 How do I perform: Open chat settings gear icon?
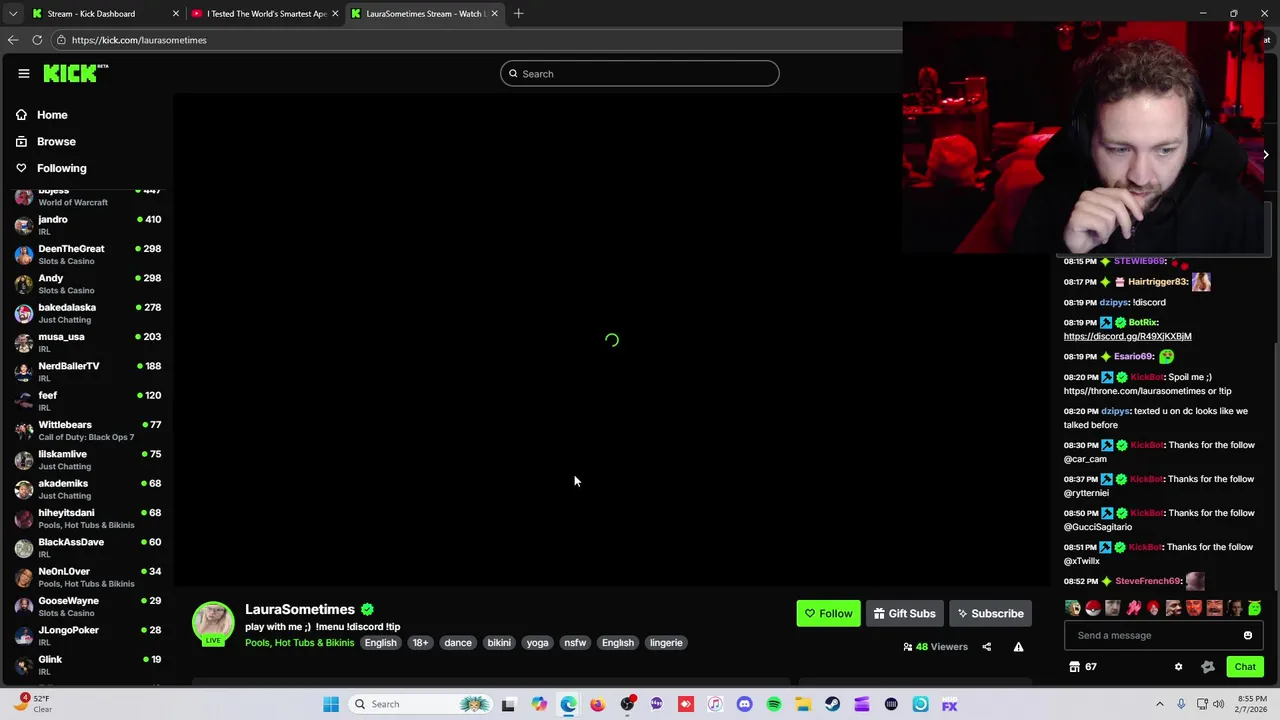tap(1178, 667)
